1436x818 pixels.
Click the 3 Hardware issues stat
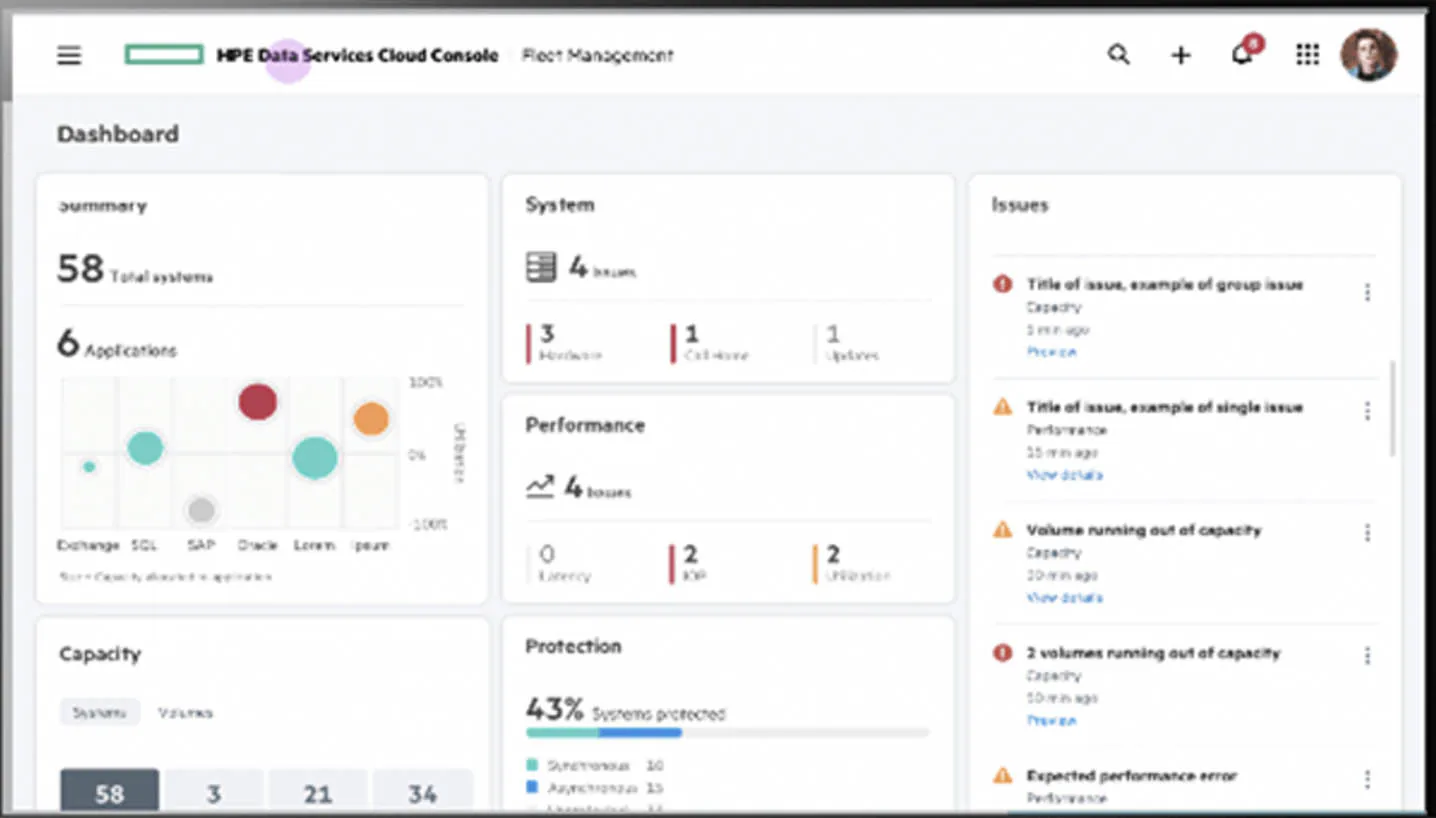tap(565, 343)
